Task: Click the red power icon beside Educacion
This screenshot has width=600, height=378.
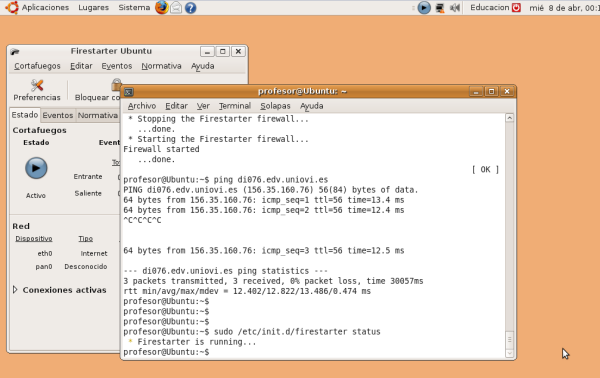Action: (x=516, y=7)
